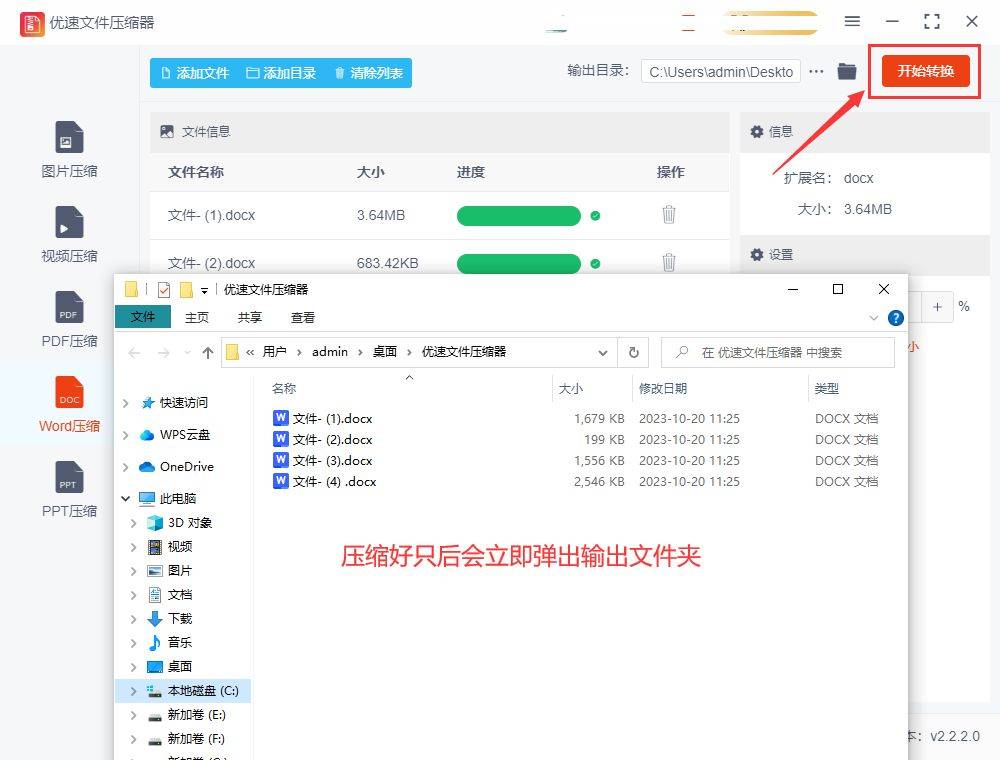
Task: Collapse 此电脑 in navigation tree
Action: pos(126,499)
